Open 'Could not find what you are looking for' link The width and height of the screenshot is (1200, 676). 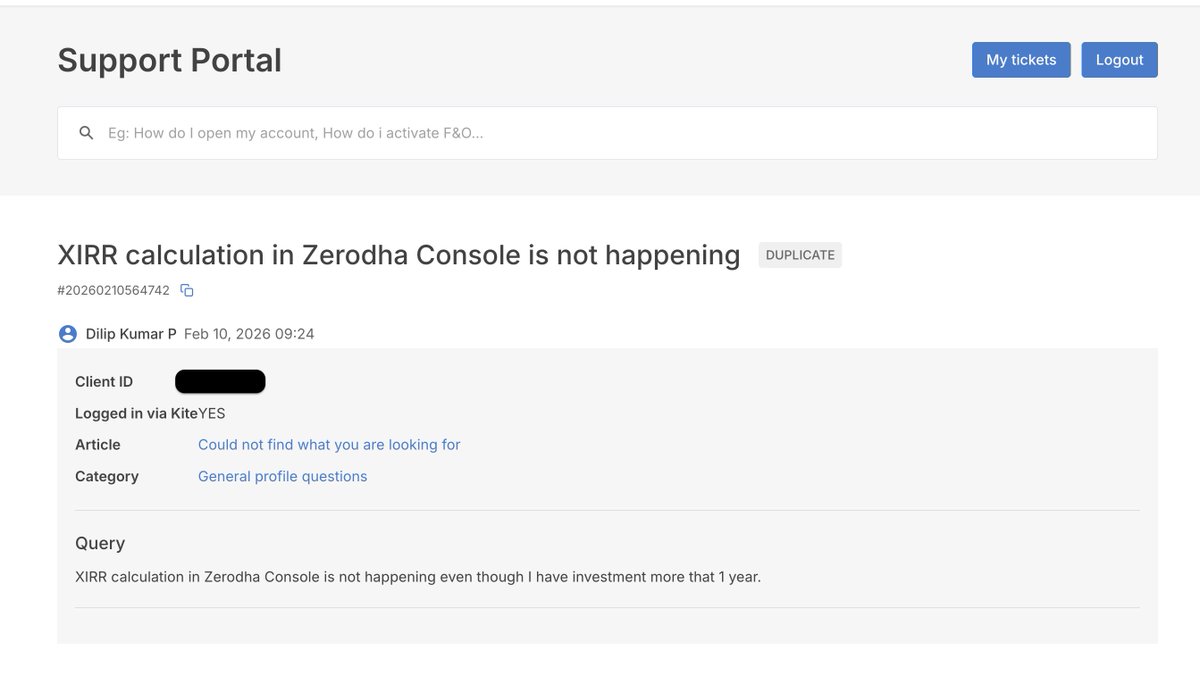pyautogui.click(x=329, y=445)
